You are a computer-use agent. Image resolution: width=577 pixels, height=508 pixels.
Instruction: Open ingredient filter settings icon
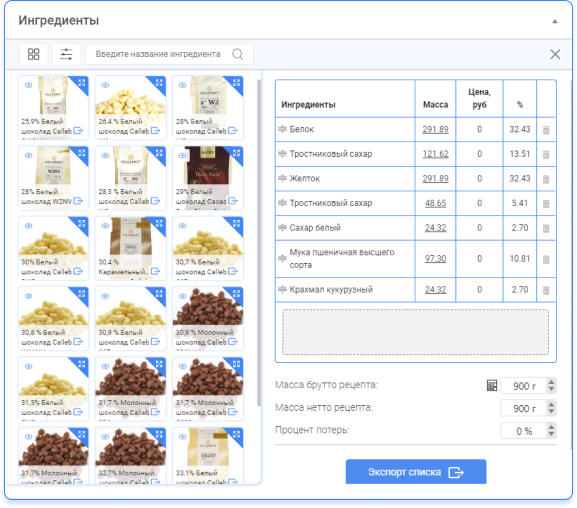pos(66,54)
